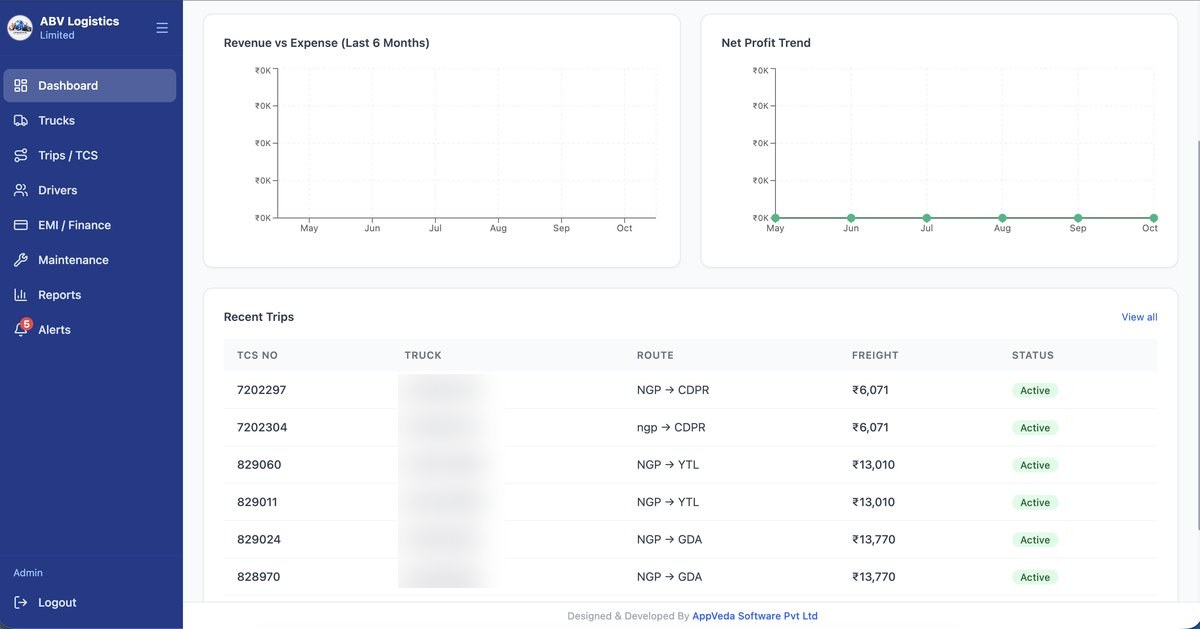This screenshot has height=629, width=1200.
Task: Click route NGP → YTL for 829060
Action: (668, 465)
